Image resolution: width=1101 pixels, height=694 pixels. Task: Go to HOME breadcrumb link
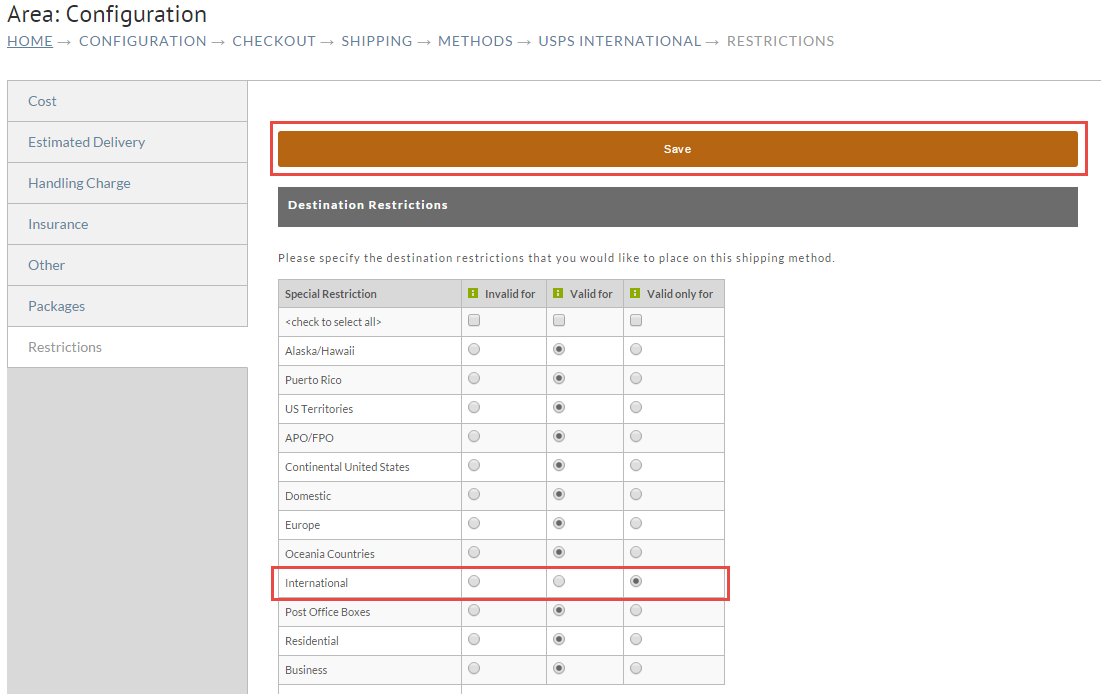point(30,41)
